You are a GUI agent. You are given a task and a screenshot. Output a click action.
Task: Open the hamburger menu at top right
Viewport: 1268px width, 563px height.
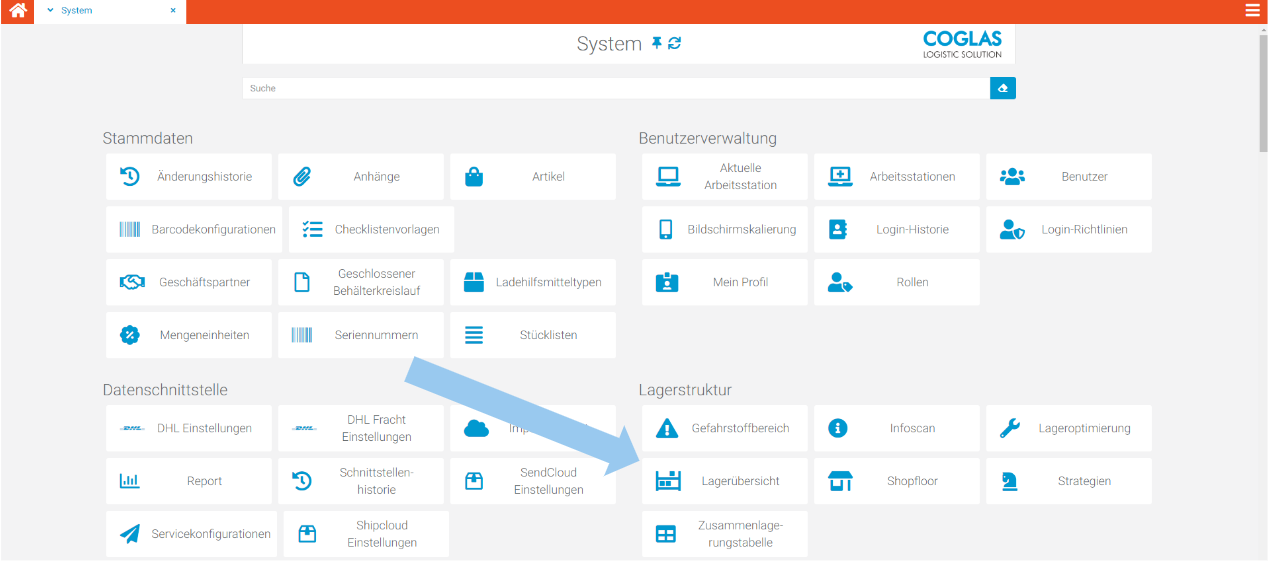(x=1252, y=11)
